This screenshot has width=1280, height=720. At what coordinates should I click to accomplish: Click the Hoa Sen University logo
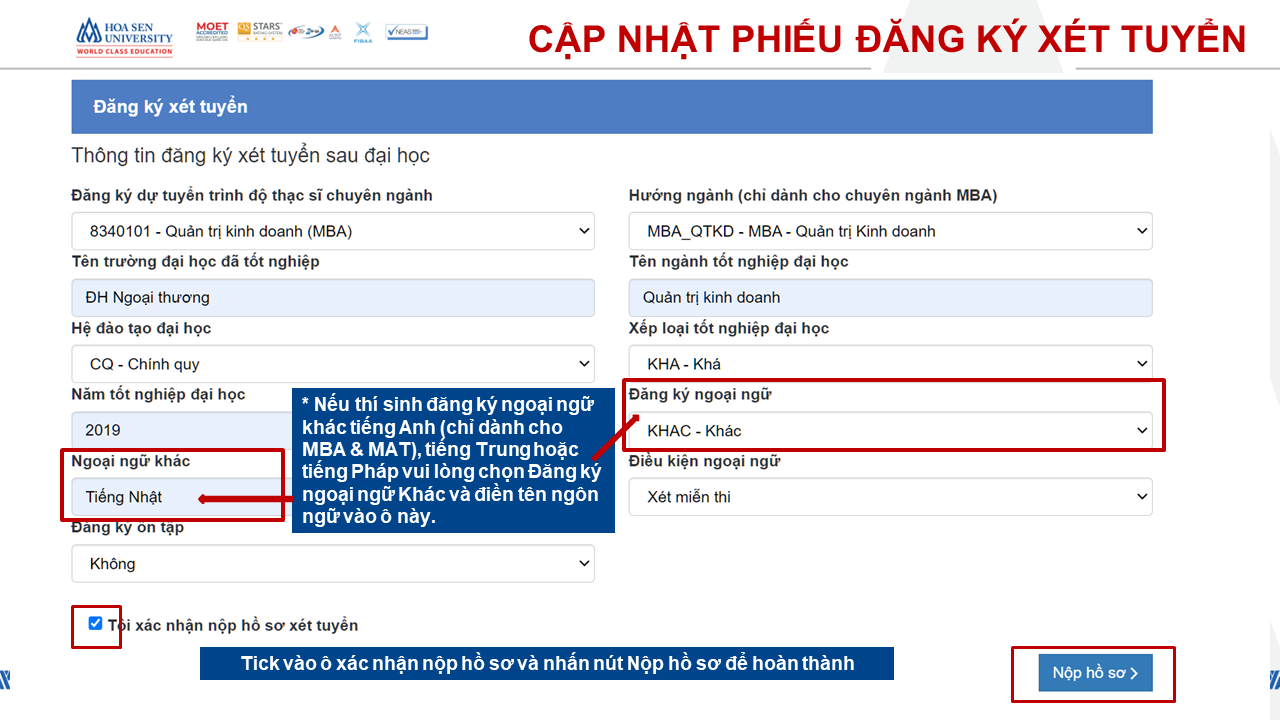(124, 36)
